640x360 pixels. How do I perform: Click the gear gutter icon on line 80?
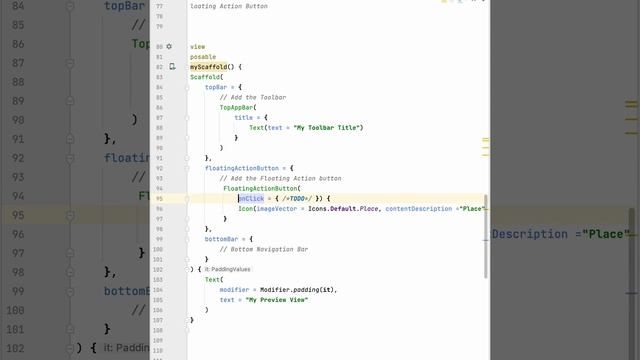169,47
